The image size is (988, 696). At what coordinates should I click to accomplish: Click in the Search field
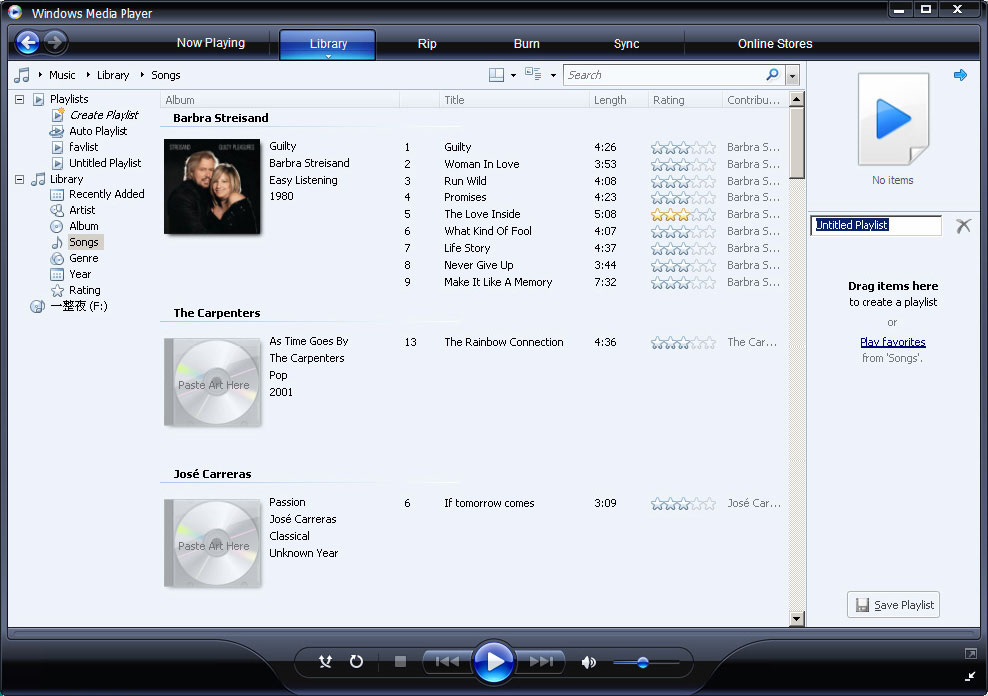click(664, 75)
